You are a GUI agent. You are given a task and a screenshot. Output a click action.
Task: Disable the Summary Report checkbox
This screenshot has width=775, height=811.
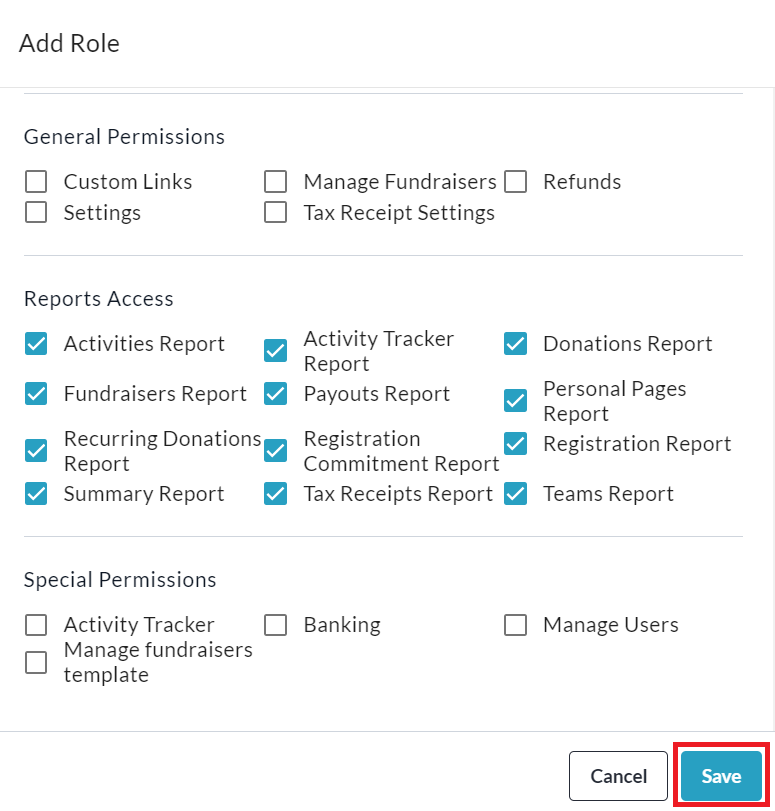click(36, 494)
